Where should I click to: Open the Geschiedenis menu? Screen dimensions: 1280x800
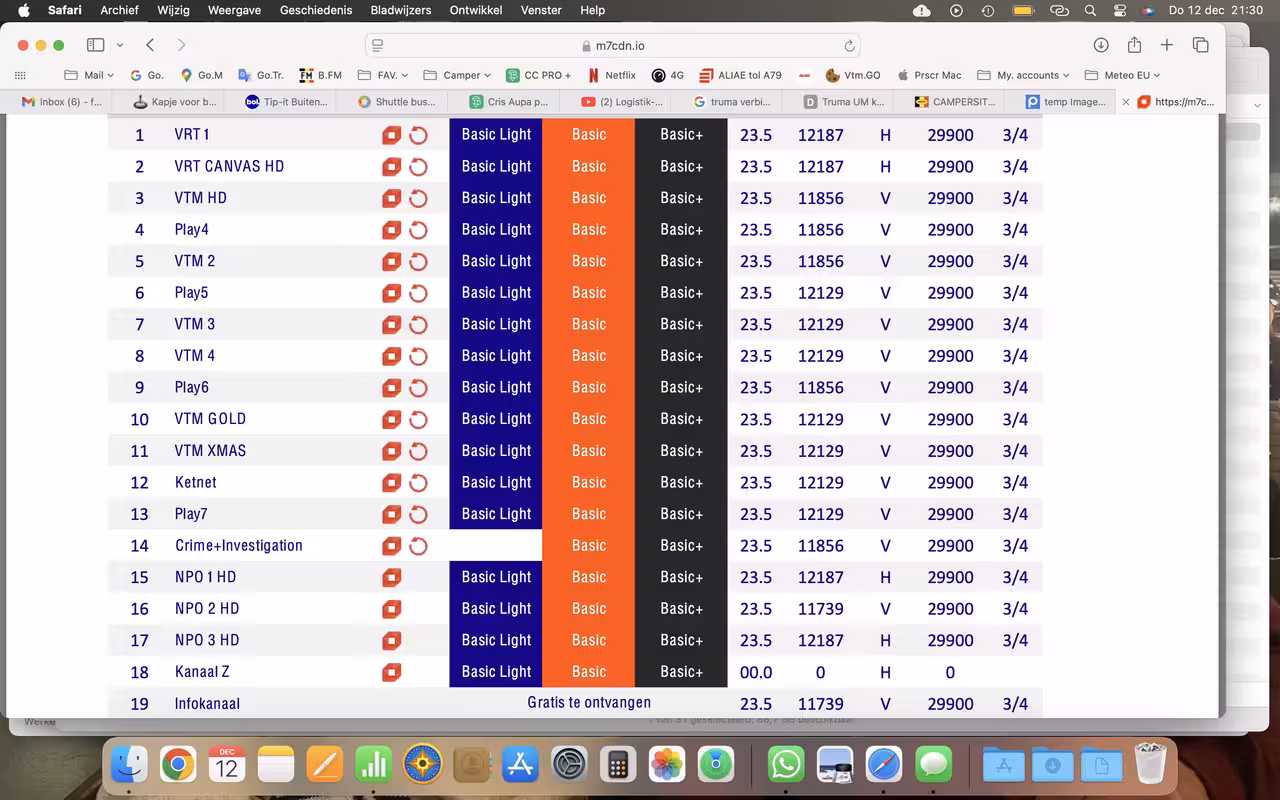tap(316, 10)
